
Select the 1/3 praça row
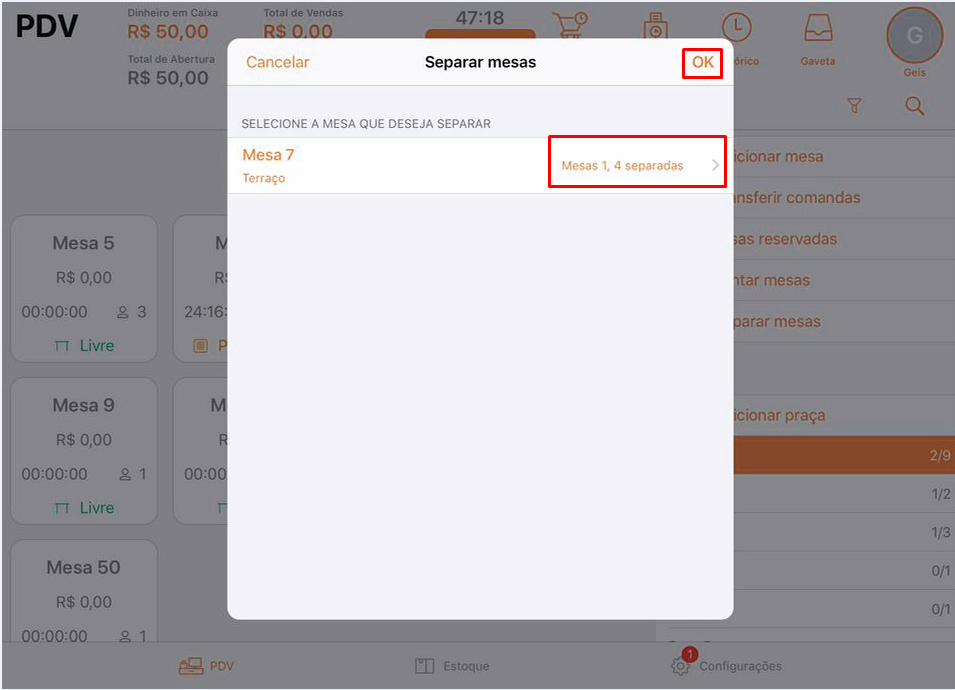[844, 532]
